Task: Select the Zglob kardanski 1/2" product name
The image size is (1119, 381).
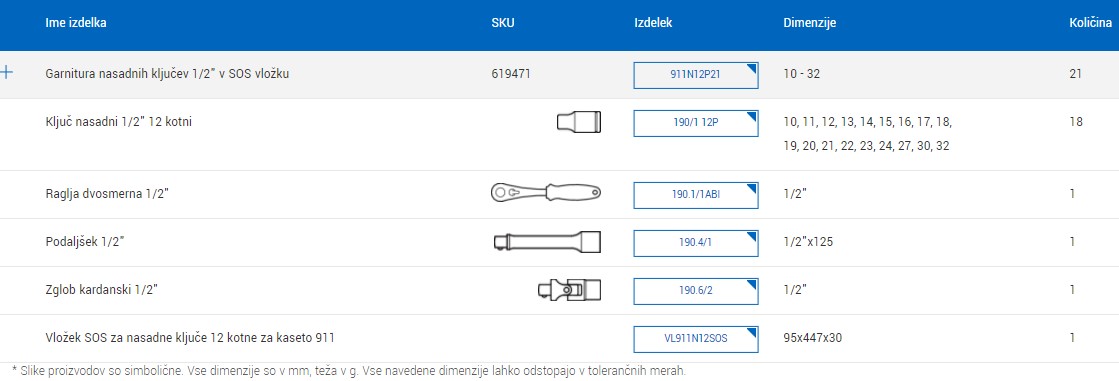Action: (x=101, y=290)
